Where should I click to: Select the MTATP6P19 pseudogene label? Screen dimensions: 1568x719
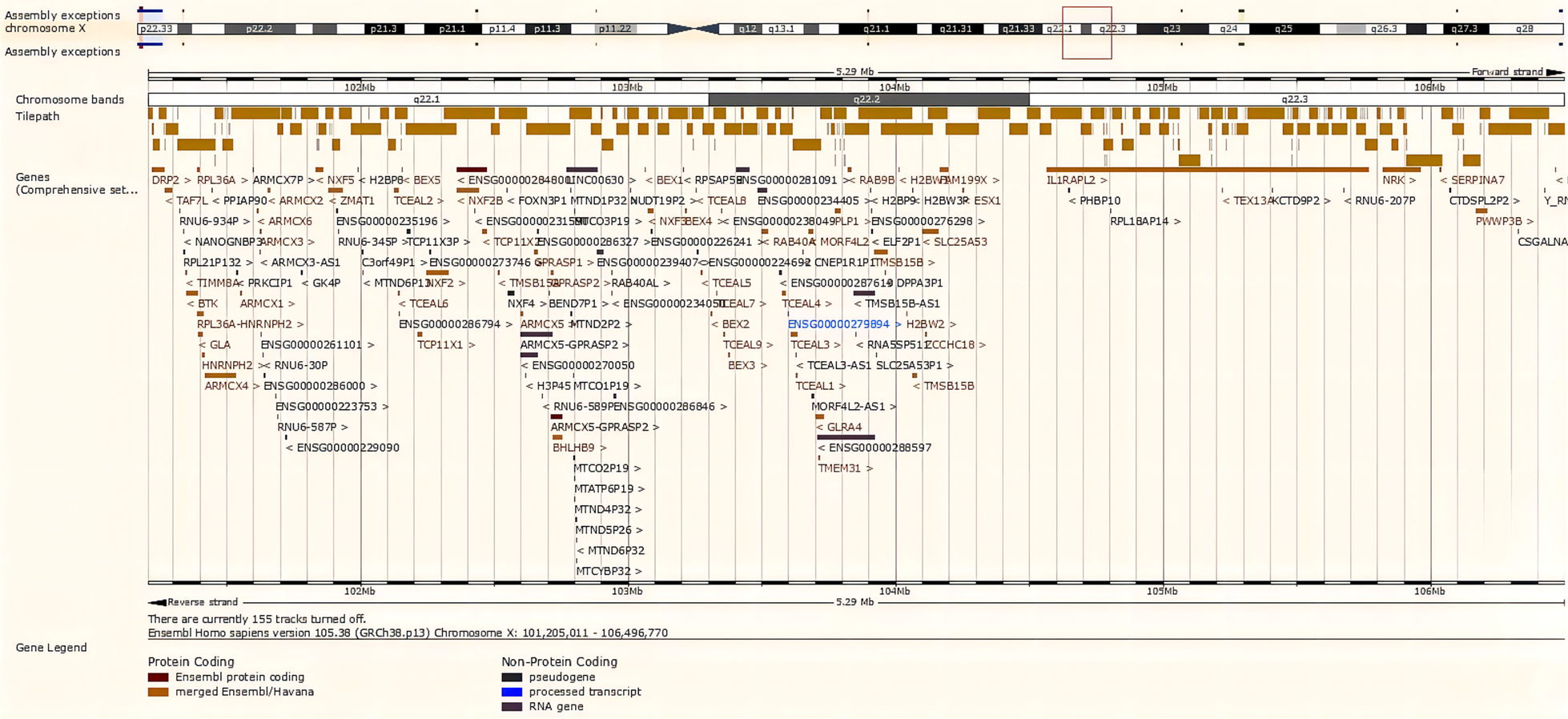point(609,488)
